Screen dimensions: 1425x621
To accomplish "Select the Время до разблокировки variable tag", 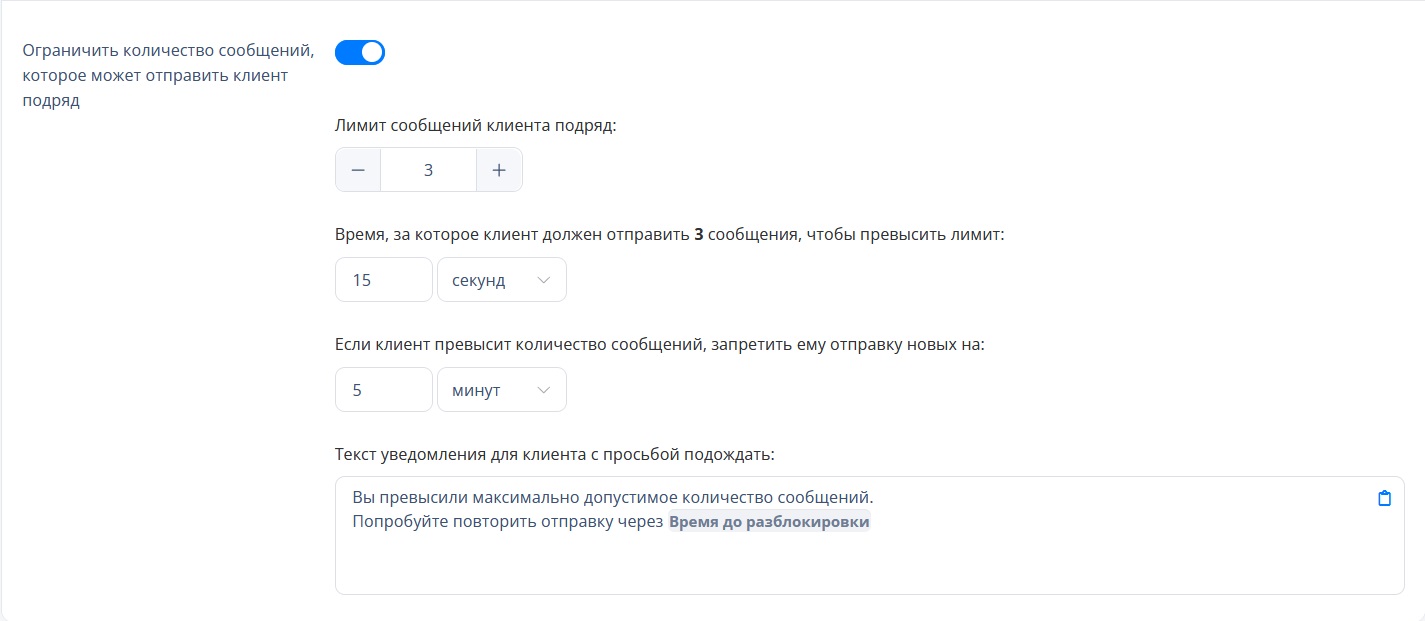I will point(769,521).
